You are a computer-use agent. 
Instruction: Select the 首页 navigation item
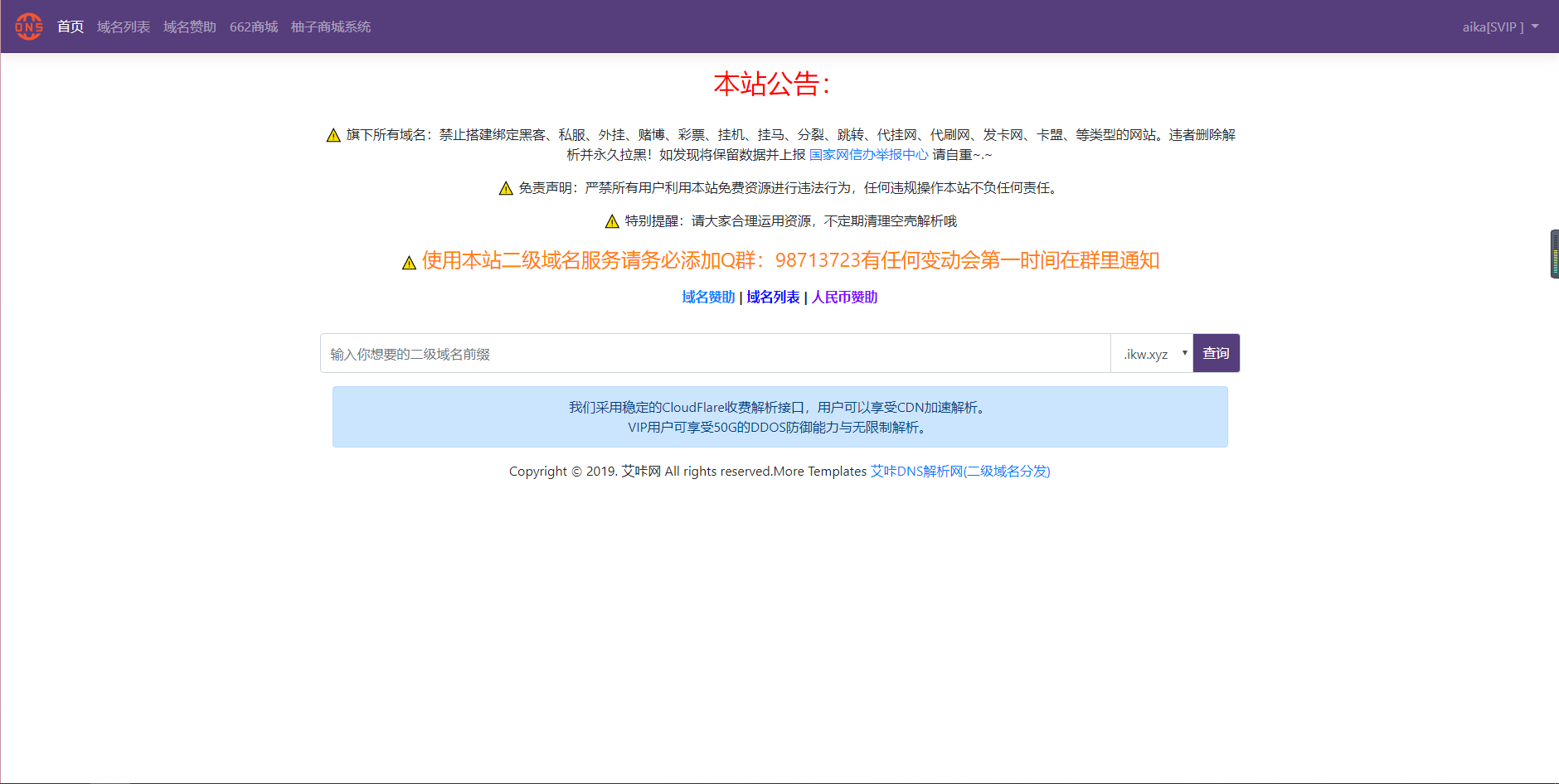(x=70, y=26)
